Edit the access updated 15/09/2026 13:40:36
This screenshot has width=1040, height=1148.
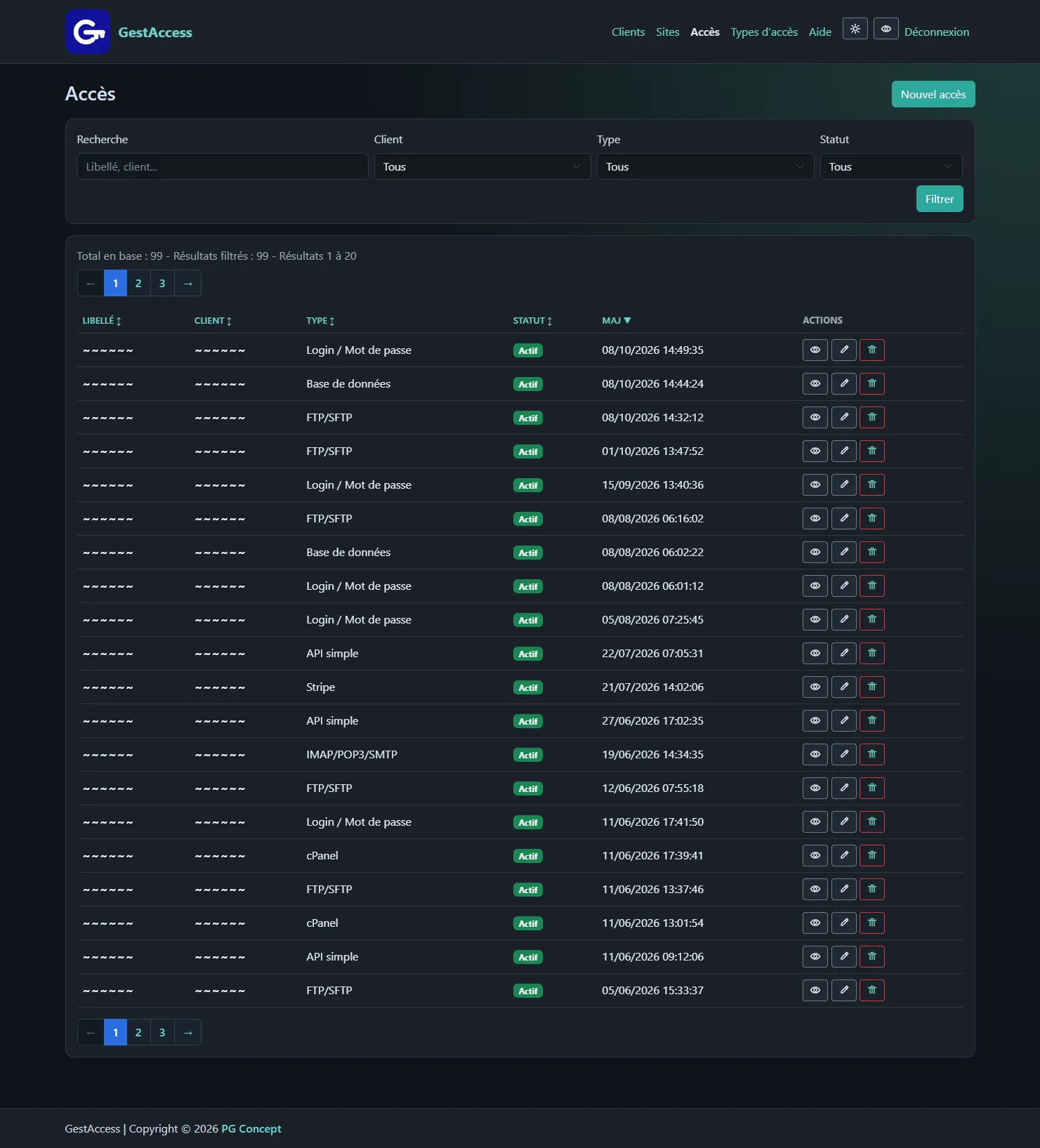click(843, 484)
